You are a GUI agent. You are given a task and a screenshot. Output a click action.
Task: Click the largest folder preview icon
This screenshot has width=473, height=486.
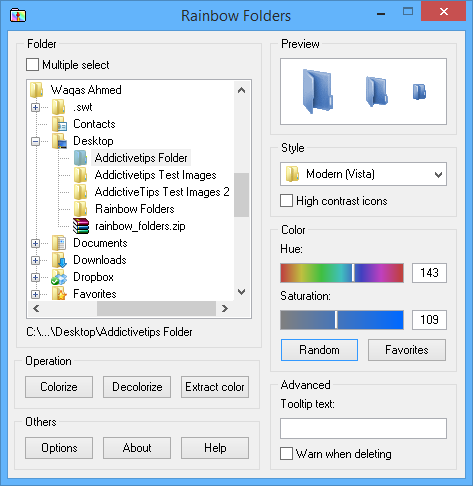click(x=318, y=91)
